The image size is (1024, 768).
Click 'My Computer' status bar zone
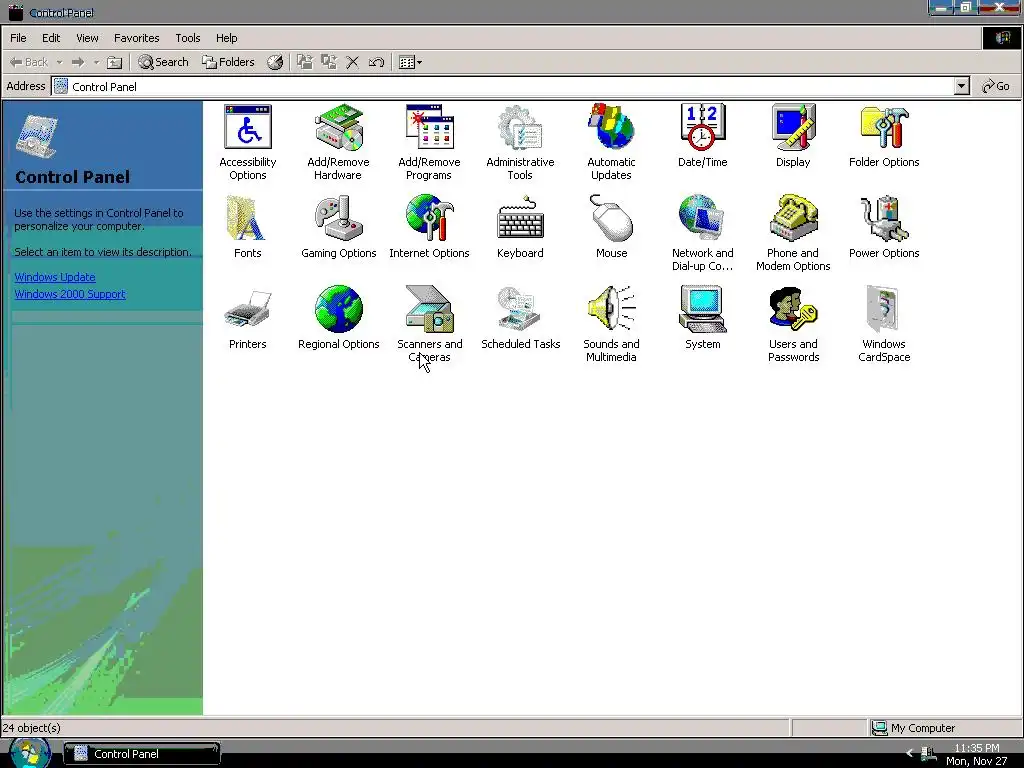tap(945, 728)
